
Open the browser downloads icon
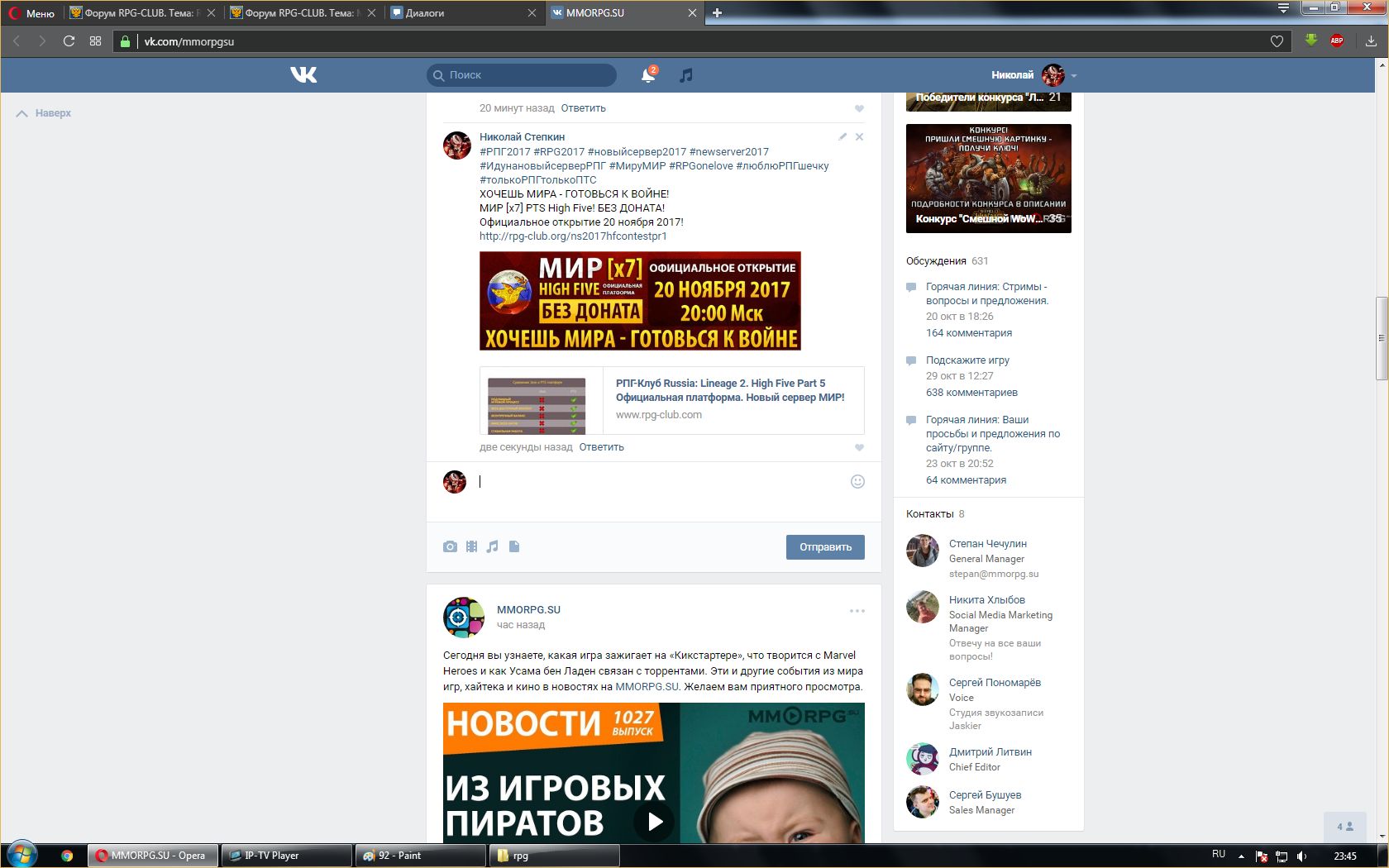1371,41
